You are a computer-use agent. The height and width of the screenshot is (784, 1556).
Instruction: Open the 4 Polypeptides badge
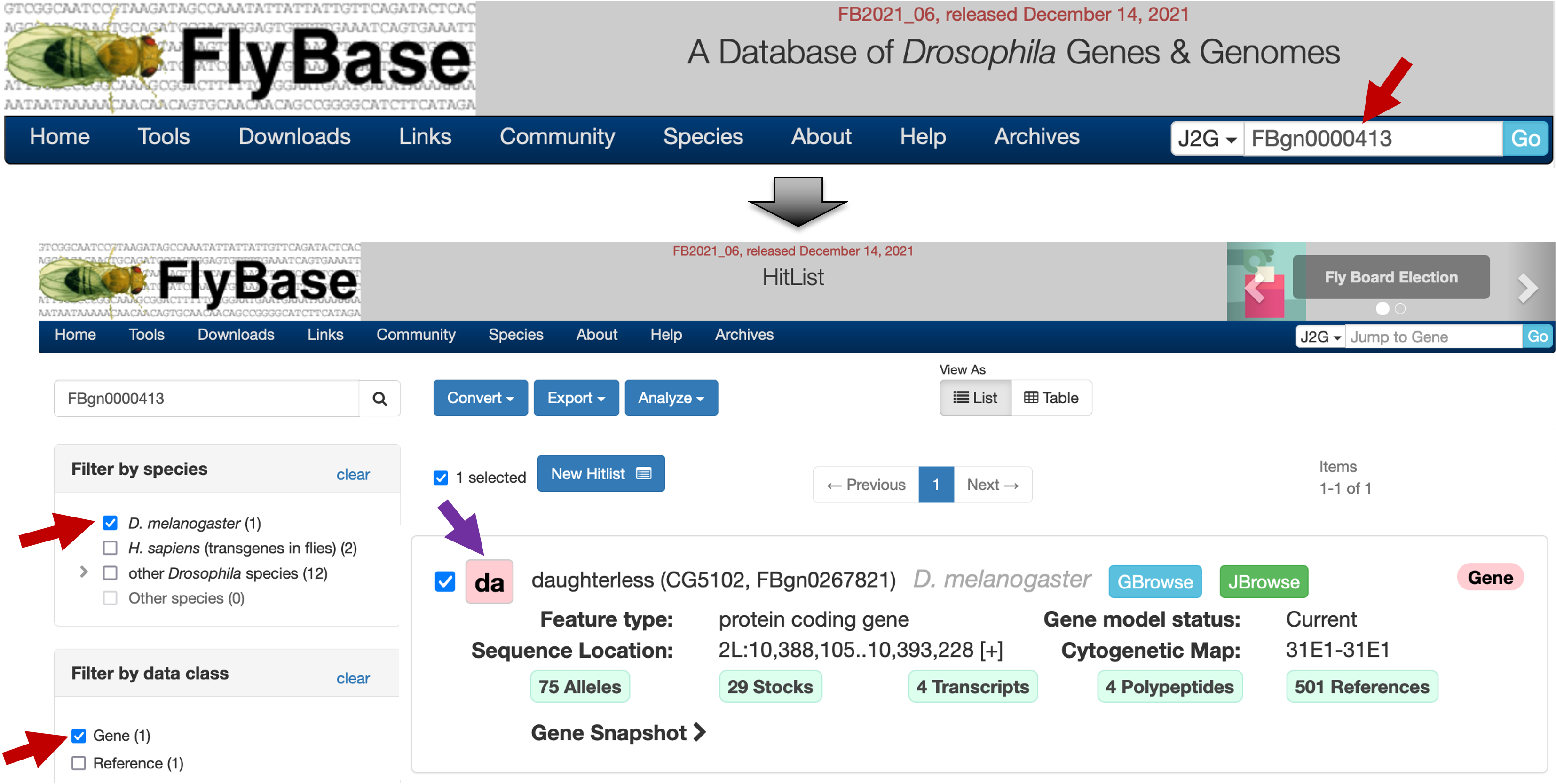[x=1170, y=687]
